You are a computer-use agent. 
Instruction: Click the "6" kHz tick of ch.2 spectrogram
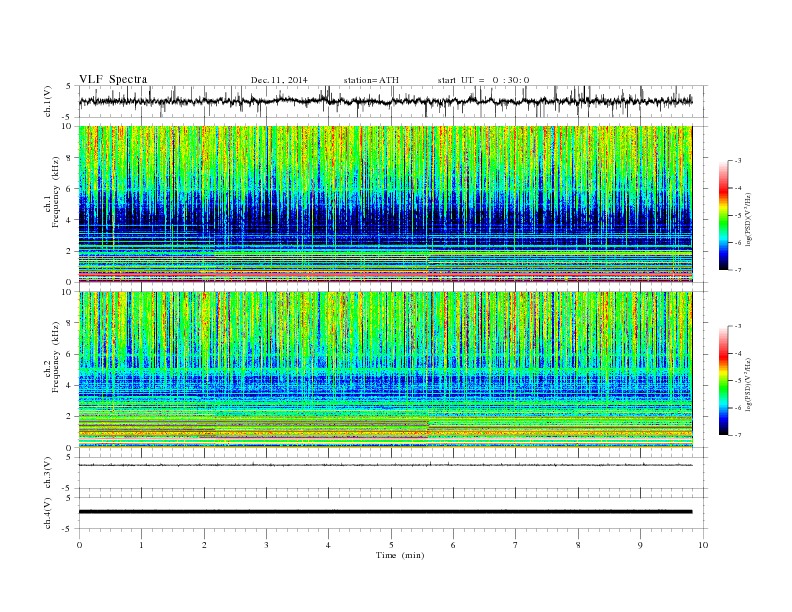coord(70,354)
